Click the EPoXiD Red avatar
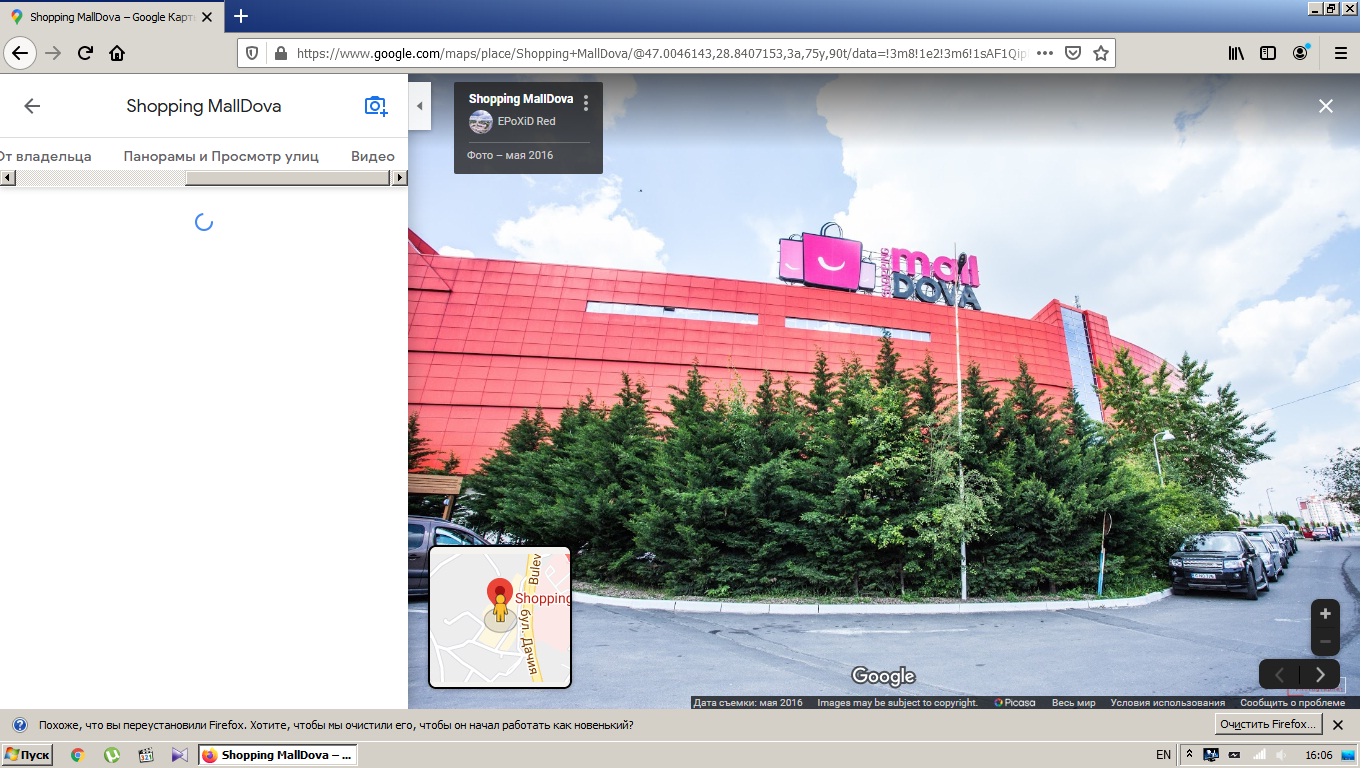Screen dimensions: 1364x768 click(481, 122)
